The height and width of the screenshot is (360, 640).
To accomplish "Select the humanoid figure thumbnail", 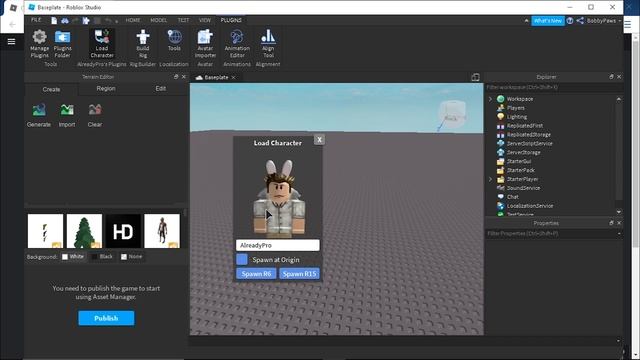I will coord(162,231).
